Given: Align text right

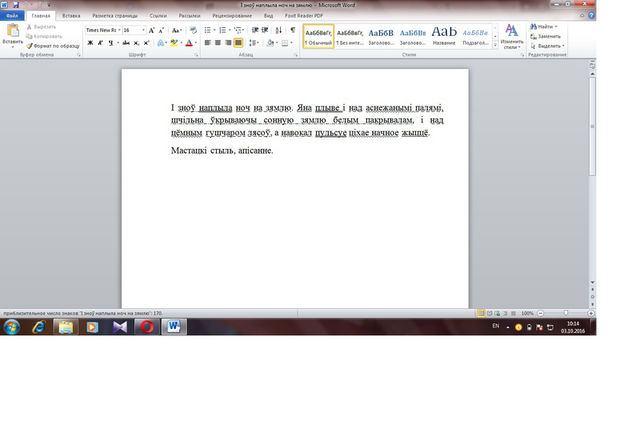Looking at the screenshot, I should click(x=228, y=43).
